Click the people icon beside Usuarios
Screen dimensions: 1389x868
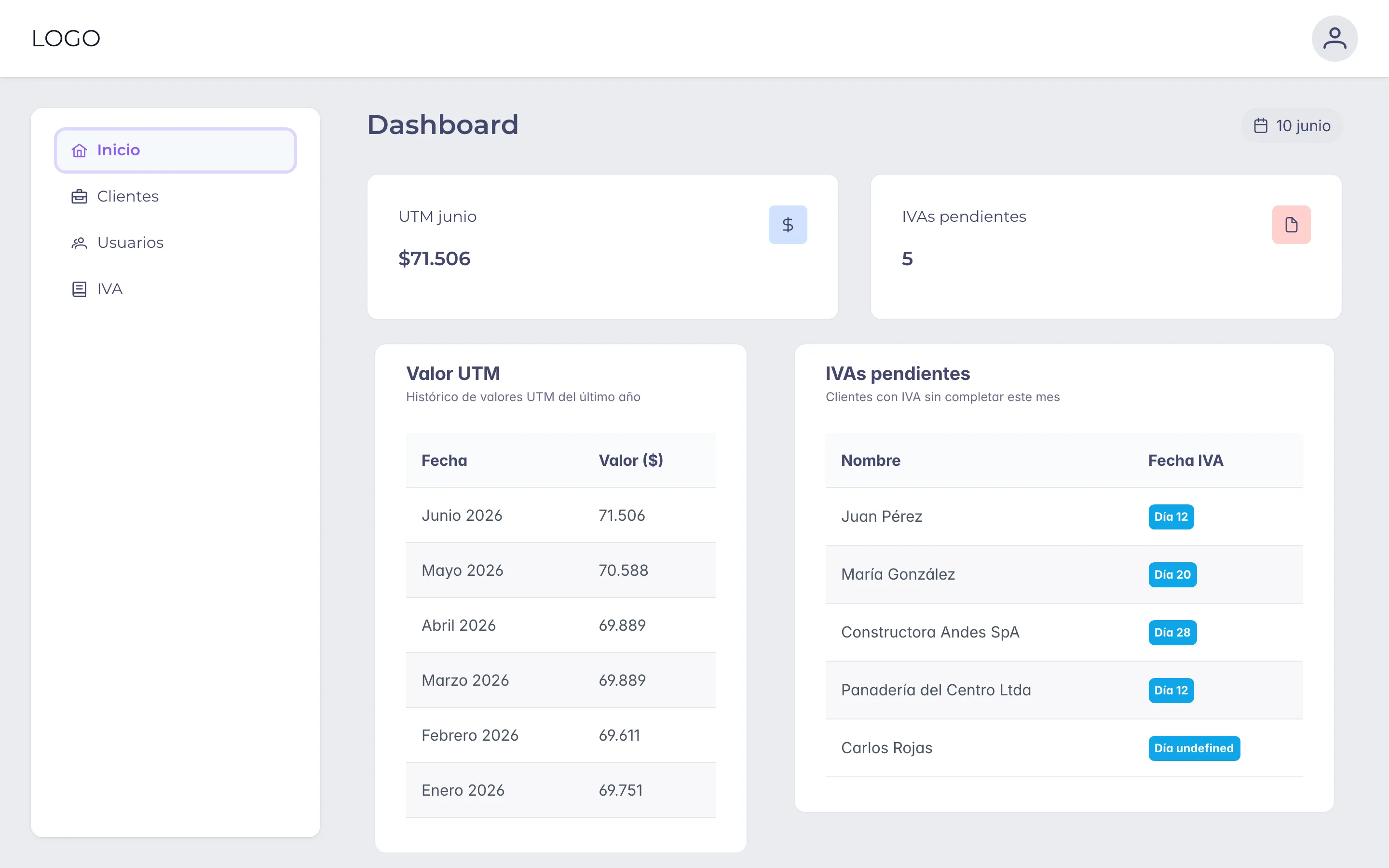79,243
